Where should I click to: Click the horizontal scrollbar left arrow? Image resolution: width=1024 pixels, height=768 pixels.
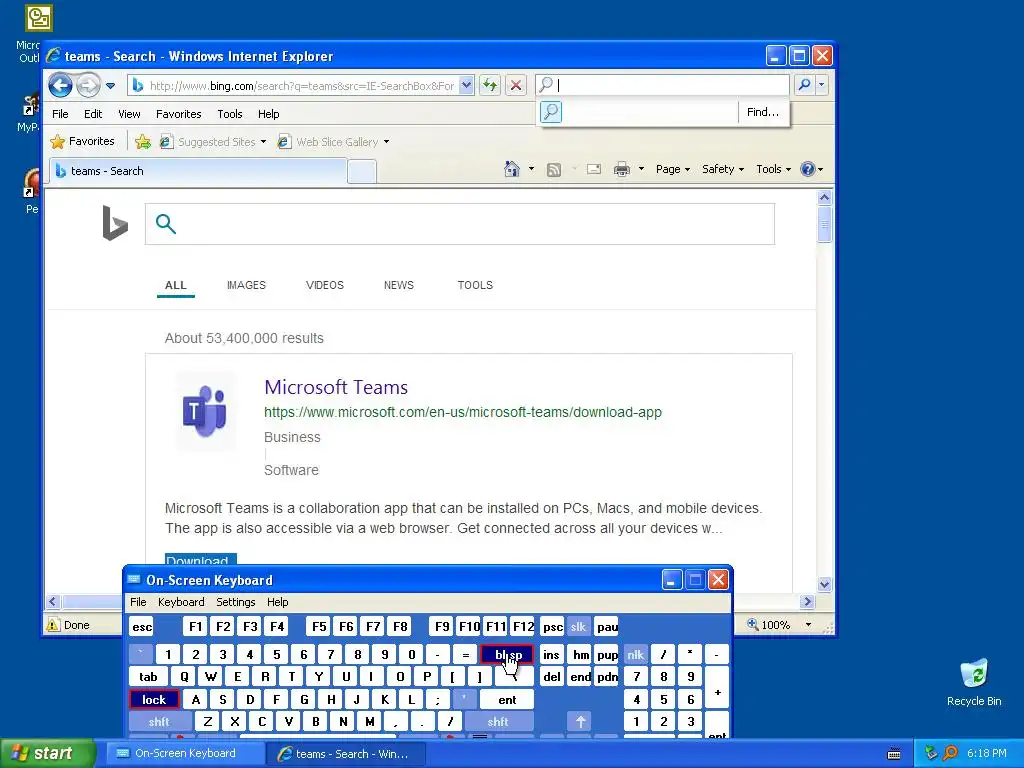(x=53, y=601)
